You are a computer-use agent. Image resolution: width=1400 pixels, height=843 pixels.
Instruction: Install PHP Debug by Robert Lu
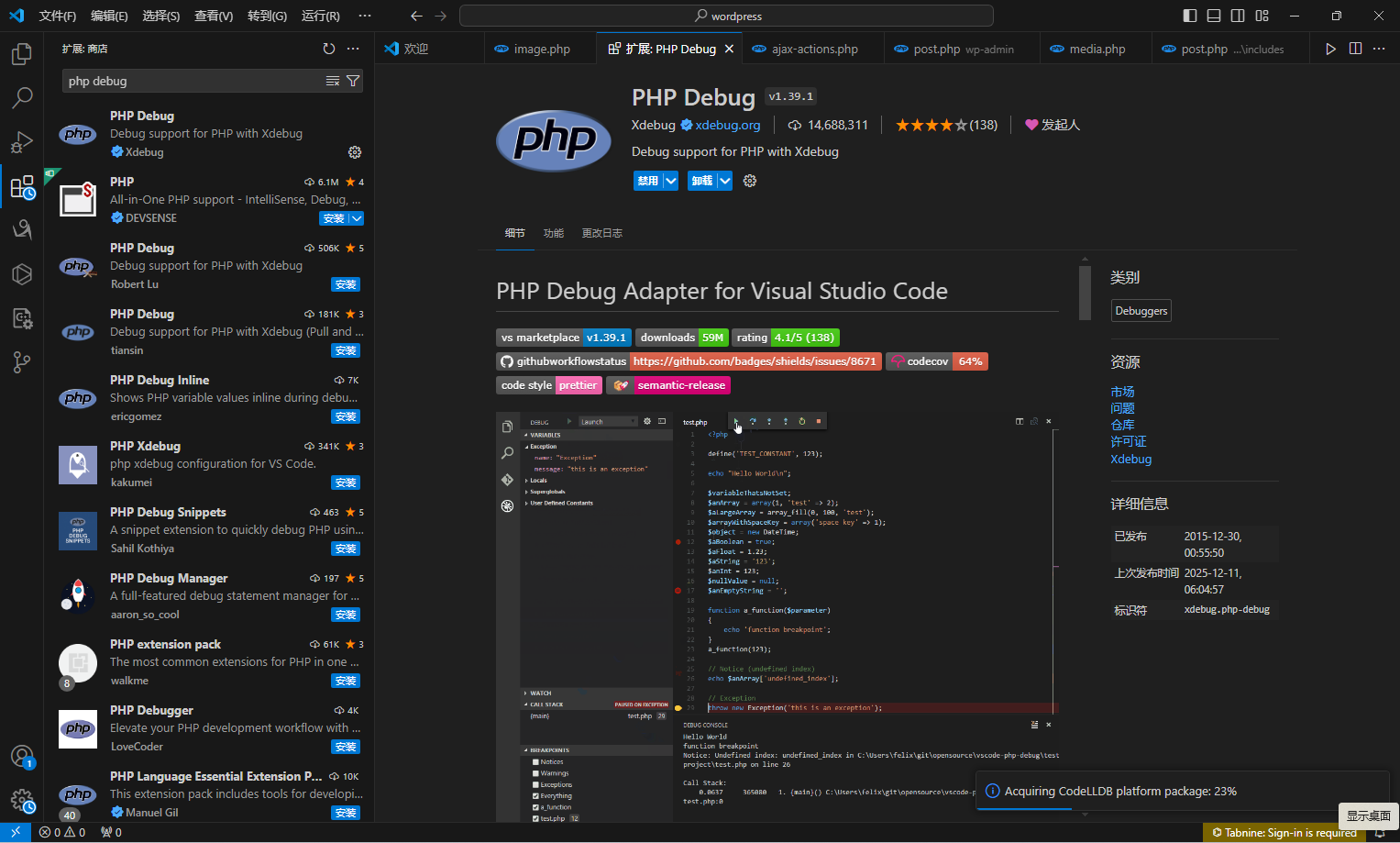tap(346, 284)
